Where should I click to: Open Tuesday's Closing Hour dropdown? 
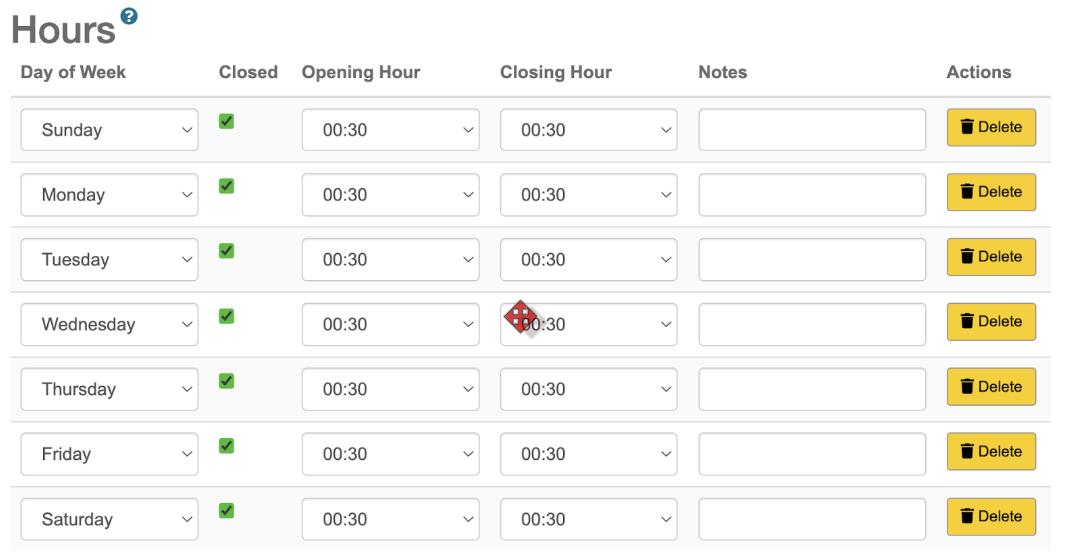(x=588, y=260)
